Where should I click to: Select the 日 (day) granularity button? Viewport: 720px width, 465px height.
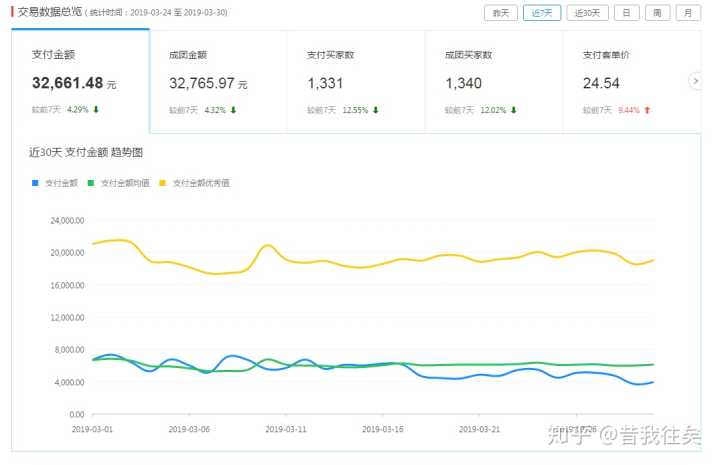pos(626,13)
